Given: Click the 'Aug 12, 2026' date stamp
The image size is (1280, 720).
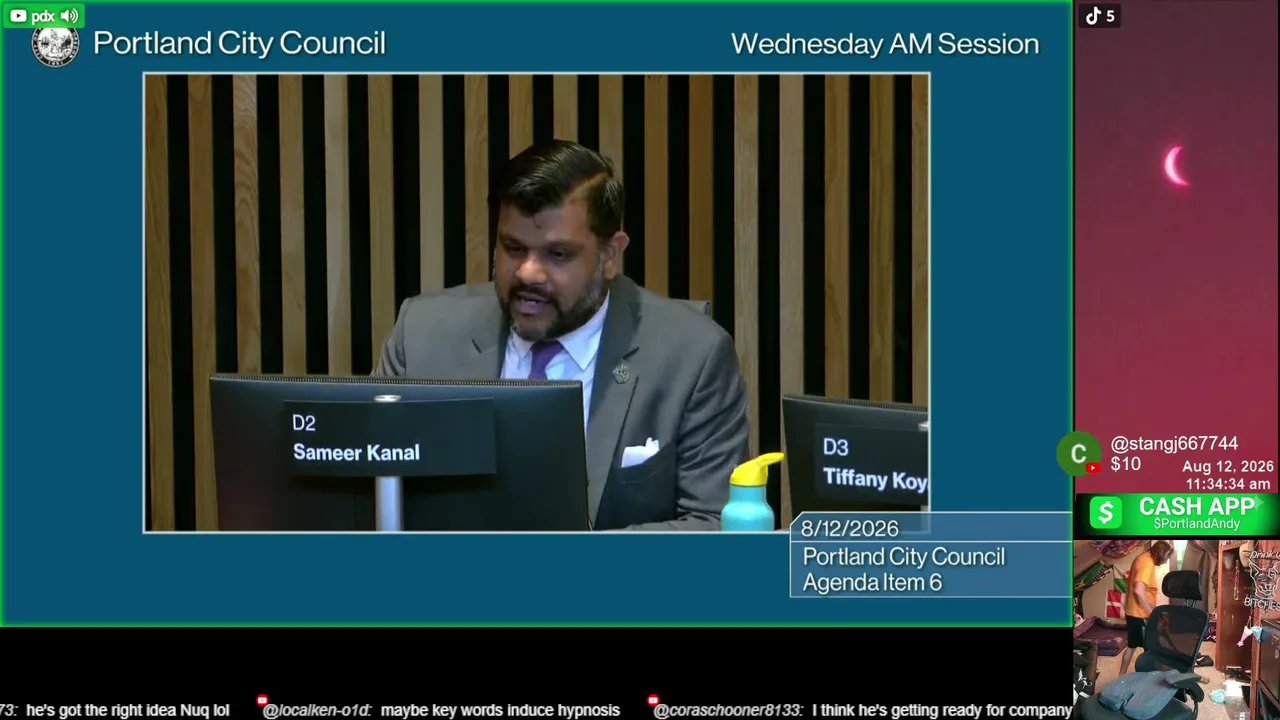Looking at the screenshot, I should click(1228, 467).
